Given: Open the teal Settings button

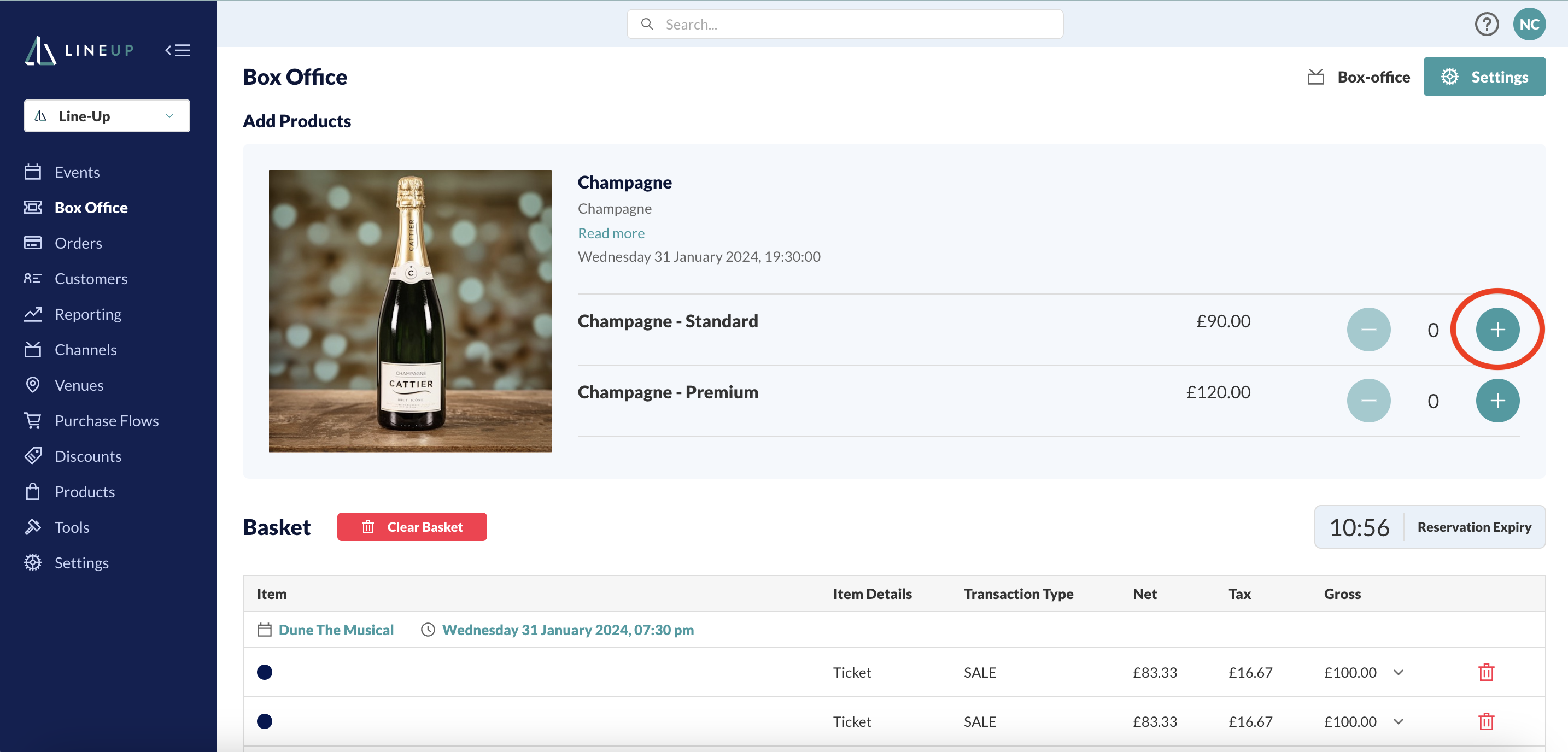Looking at the screenshot, I should click(1484, 77).
